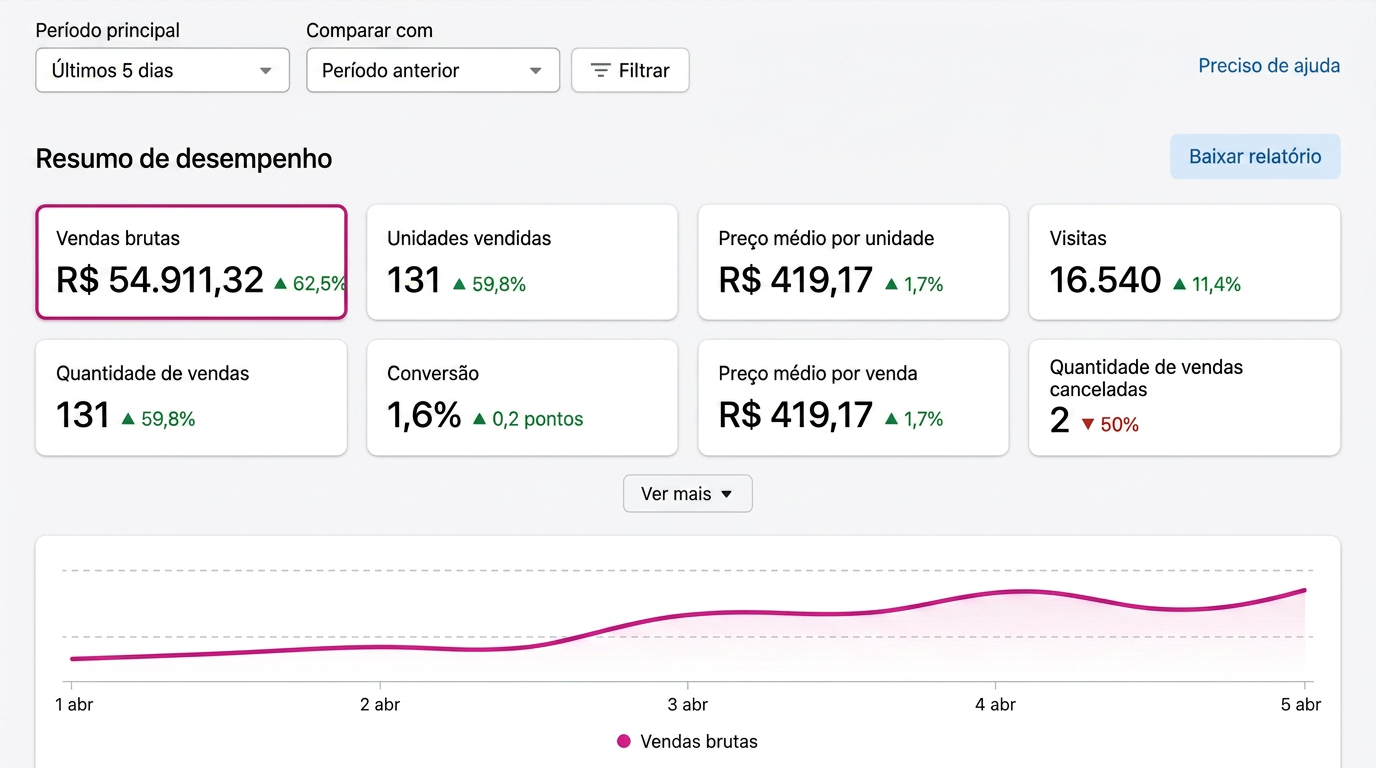This screenshot has width=1376, height=768.
Task: Open the Preciso de ajuda link
Action: click(x=1269, y=66)
